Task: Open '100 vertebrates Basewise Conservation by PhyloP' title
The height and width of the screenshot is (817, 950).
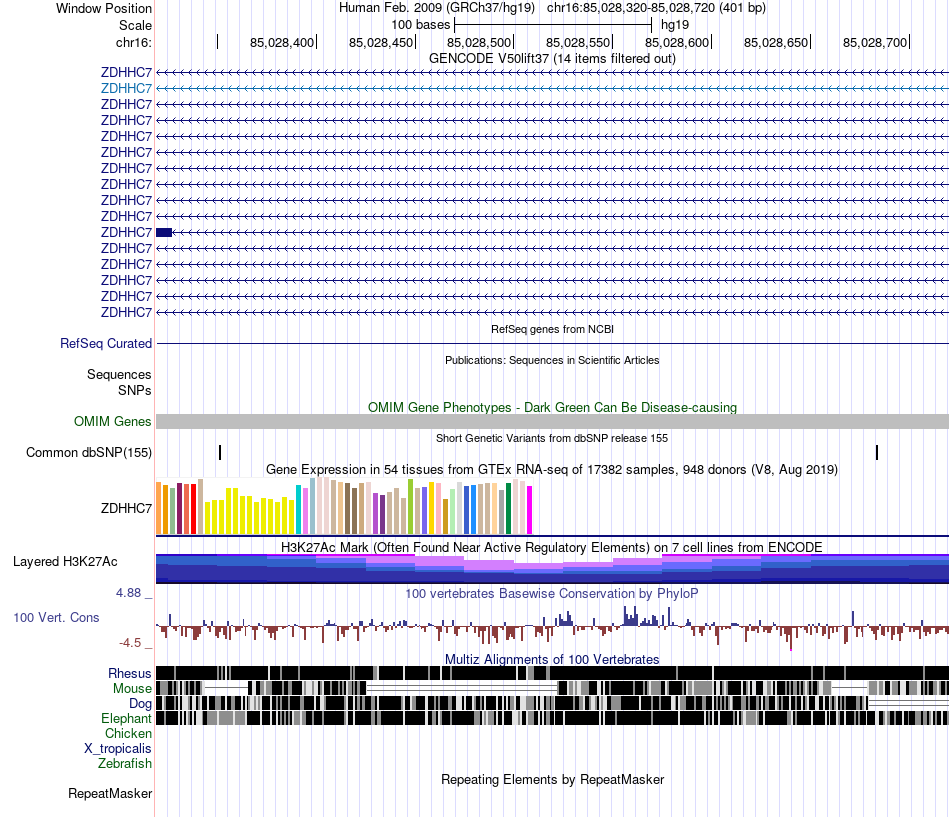Action: [x=552, y=593]
